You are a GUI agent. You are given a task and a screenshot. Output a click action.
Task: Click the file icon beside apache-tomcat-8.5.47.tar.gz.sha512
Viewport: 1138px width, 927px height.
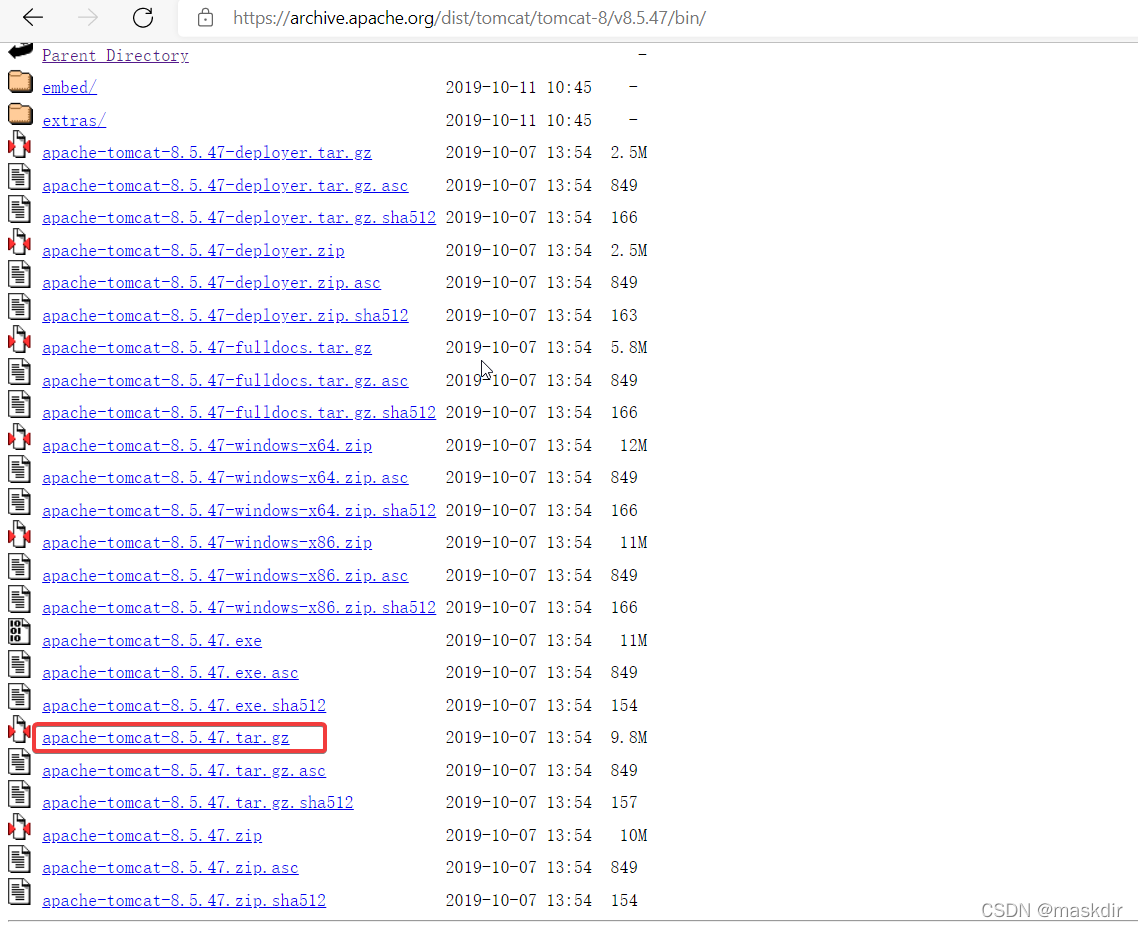(x=20, y=795)
